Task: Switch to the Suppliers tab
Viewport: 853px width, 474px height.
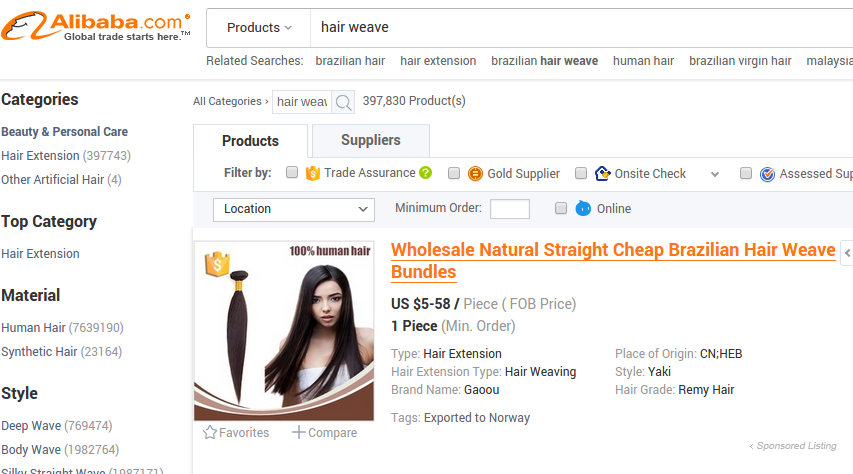Action: pos(371,140)
